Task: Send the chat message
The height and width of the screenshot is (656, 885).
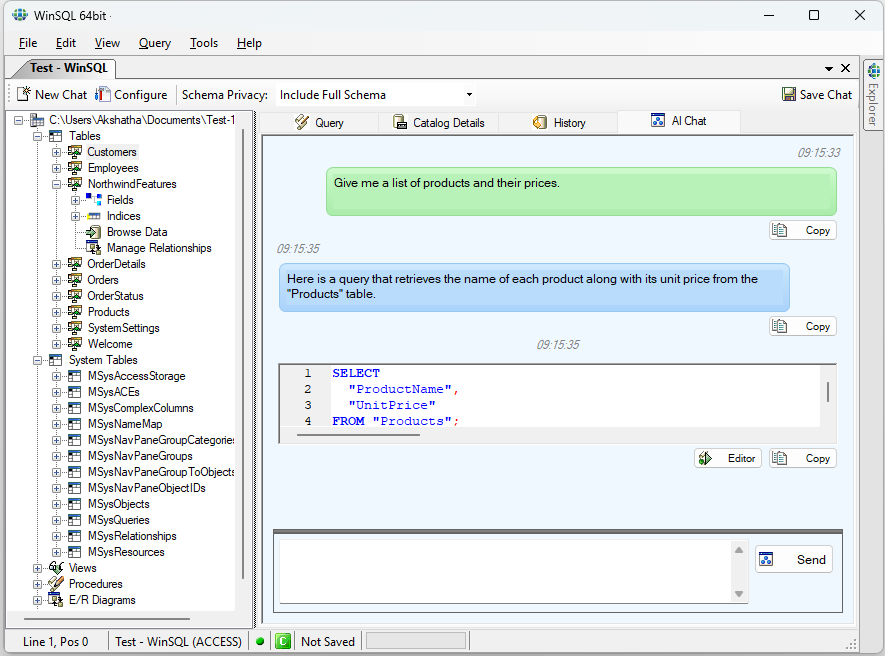Action: pyautogui.click(x=794, y=559)
